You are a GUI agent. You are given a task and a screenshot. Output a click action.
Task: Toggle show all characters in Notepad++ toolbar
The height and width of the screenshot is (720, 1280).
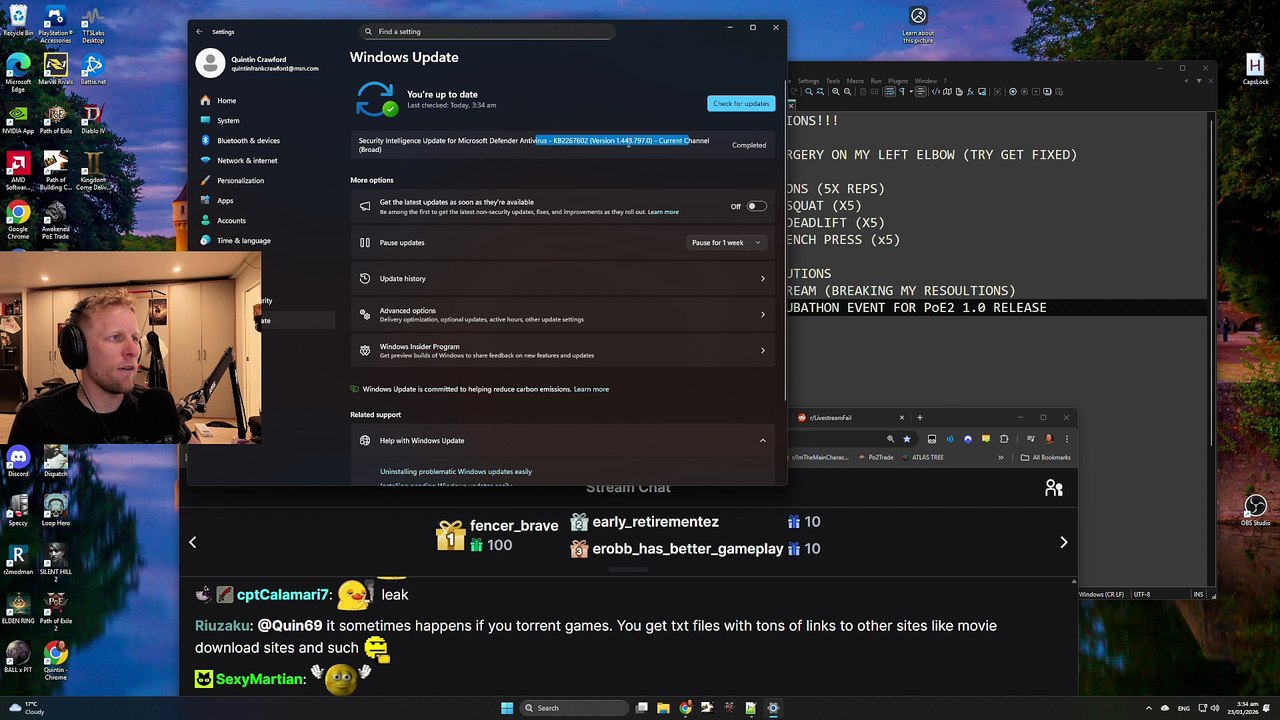[902, 92]
